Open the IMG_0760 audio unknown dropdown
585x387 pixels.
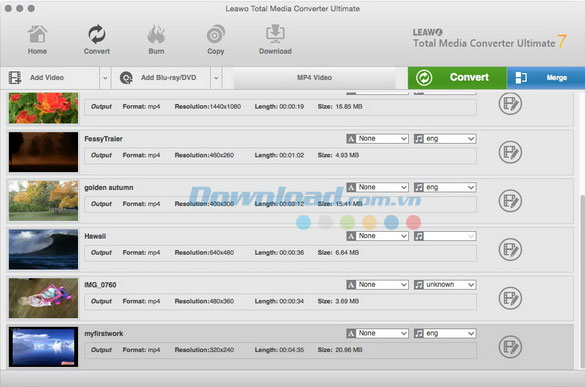click(450, 285)
